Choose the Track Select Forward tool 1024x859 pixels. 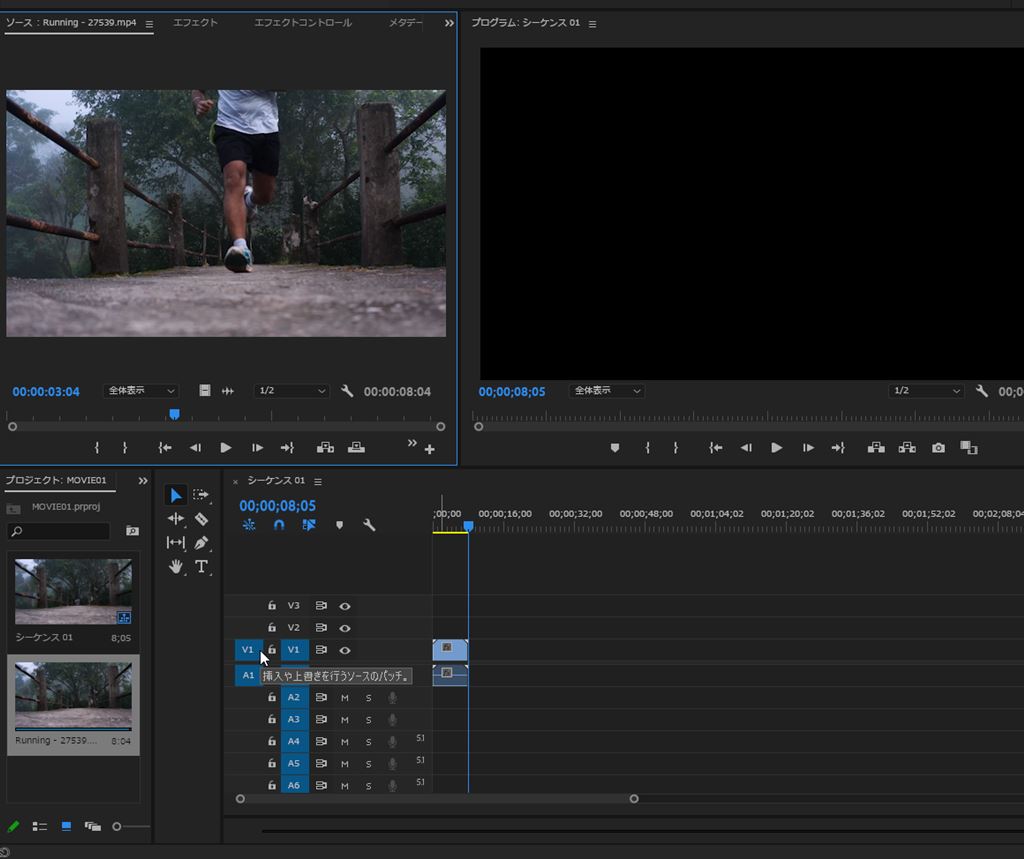click(x=201, y=495)
